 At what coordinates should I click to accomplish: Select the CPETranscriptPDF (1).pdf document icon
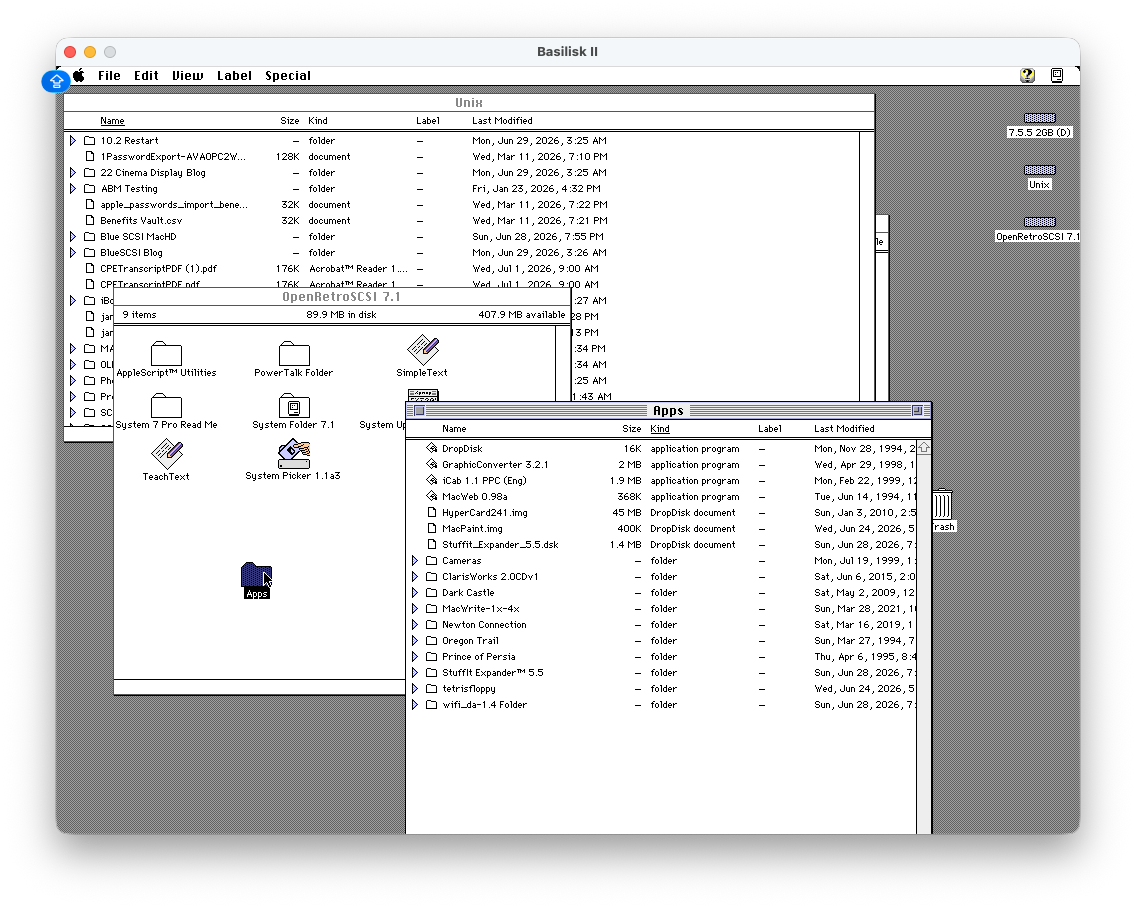(x=90, y=268)
